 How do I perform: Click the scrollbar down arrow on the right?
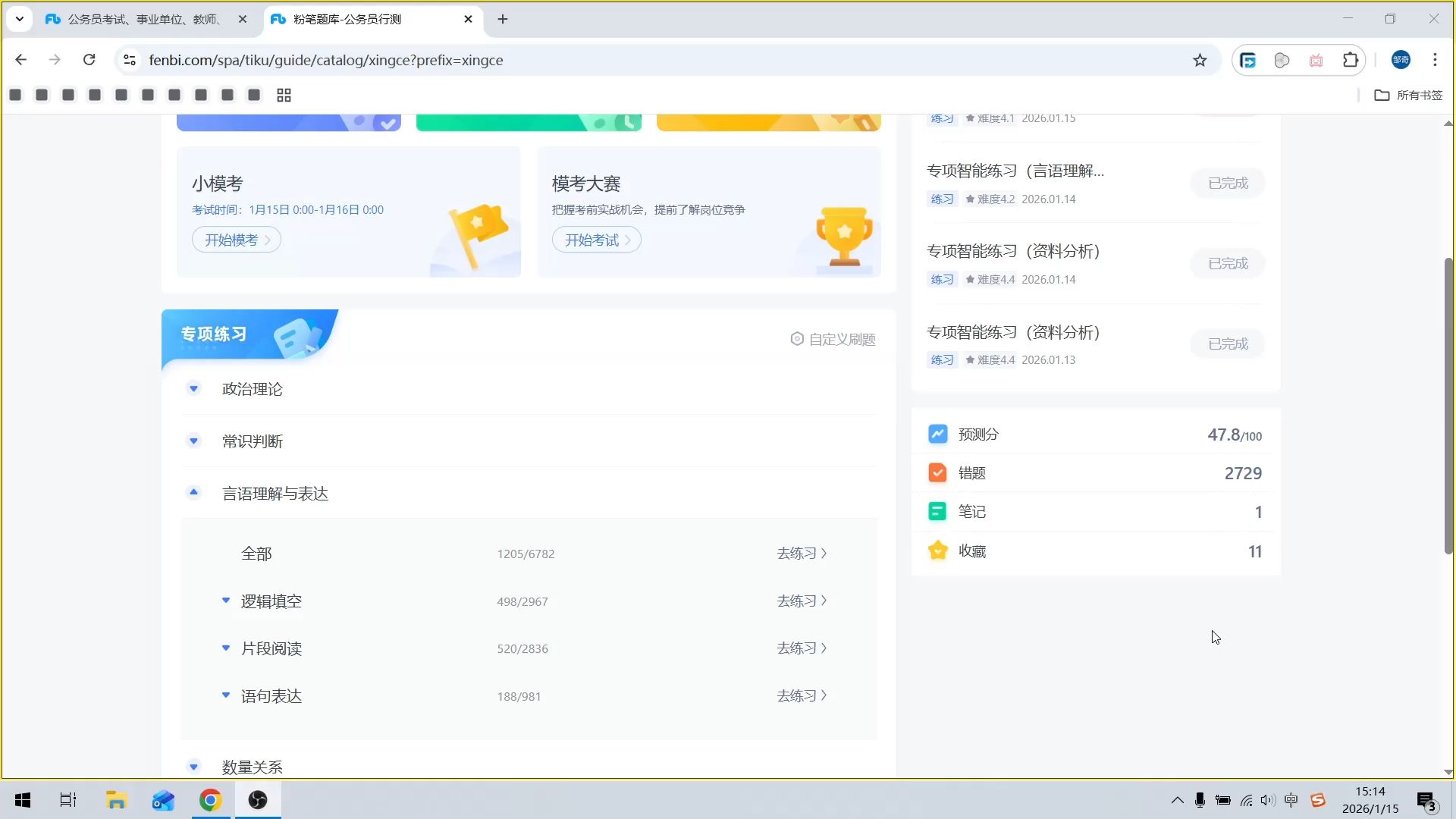click(1448, 773)
